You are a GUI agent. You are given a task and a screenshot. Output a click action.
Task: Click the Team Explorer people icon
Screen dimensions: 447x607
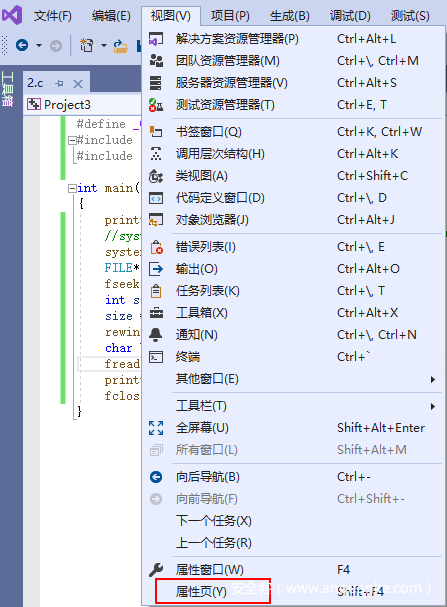(156, 61)
